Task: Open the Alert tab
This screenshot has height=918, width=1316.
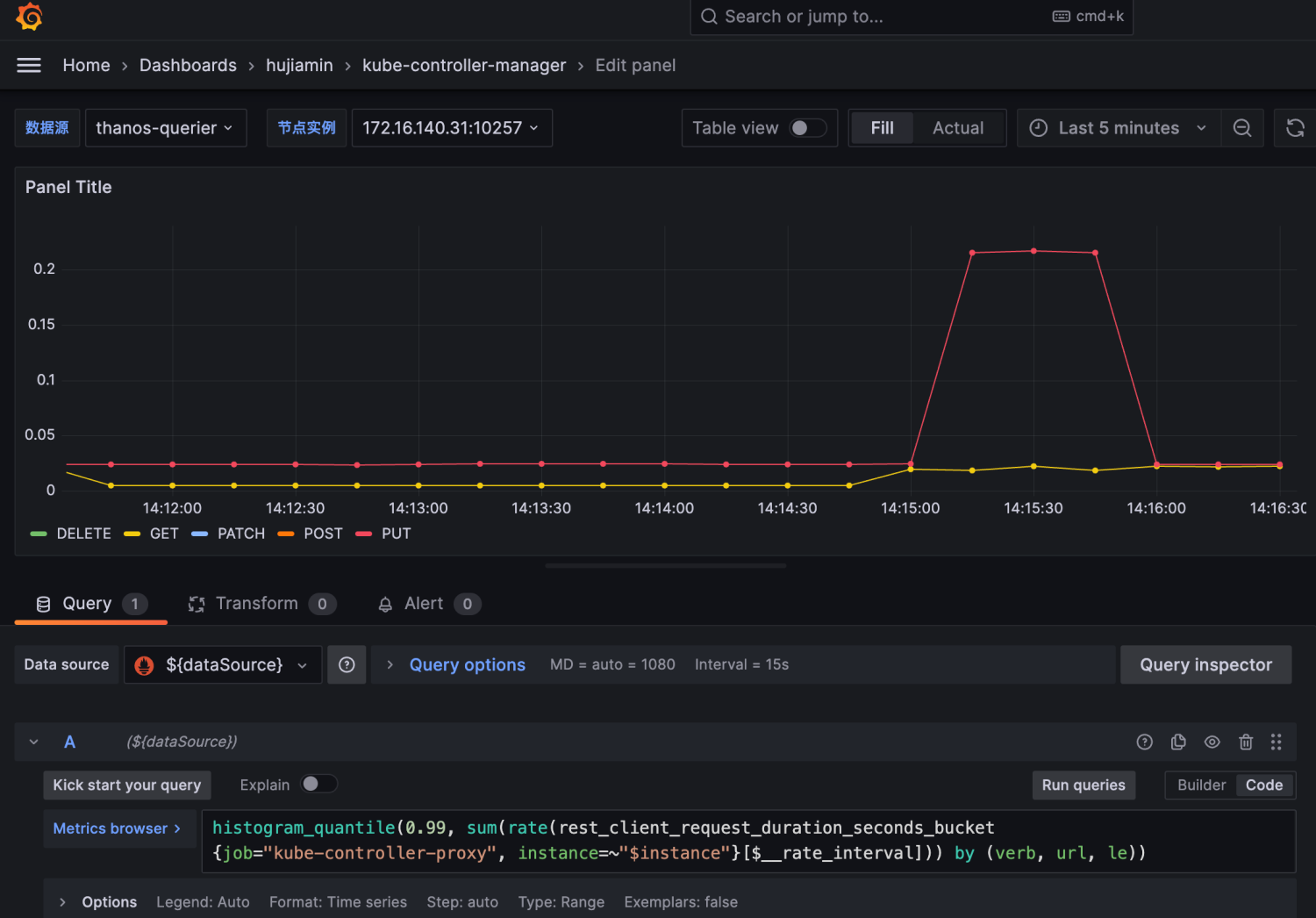Action: click(x=424, y=604)
